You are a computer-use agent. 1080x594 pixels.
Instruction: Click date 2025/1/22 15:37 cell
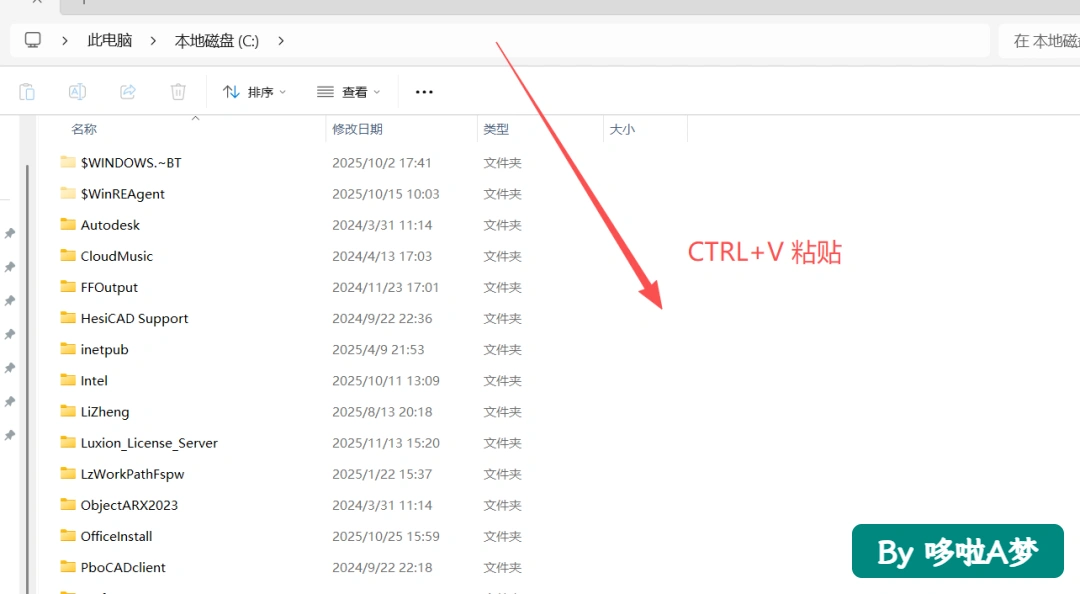382,474
